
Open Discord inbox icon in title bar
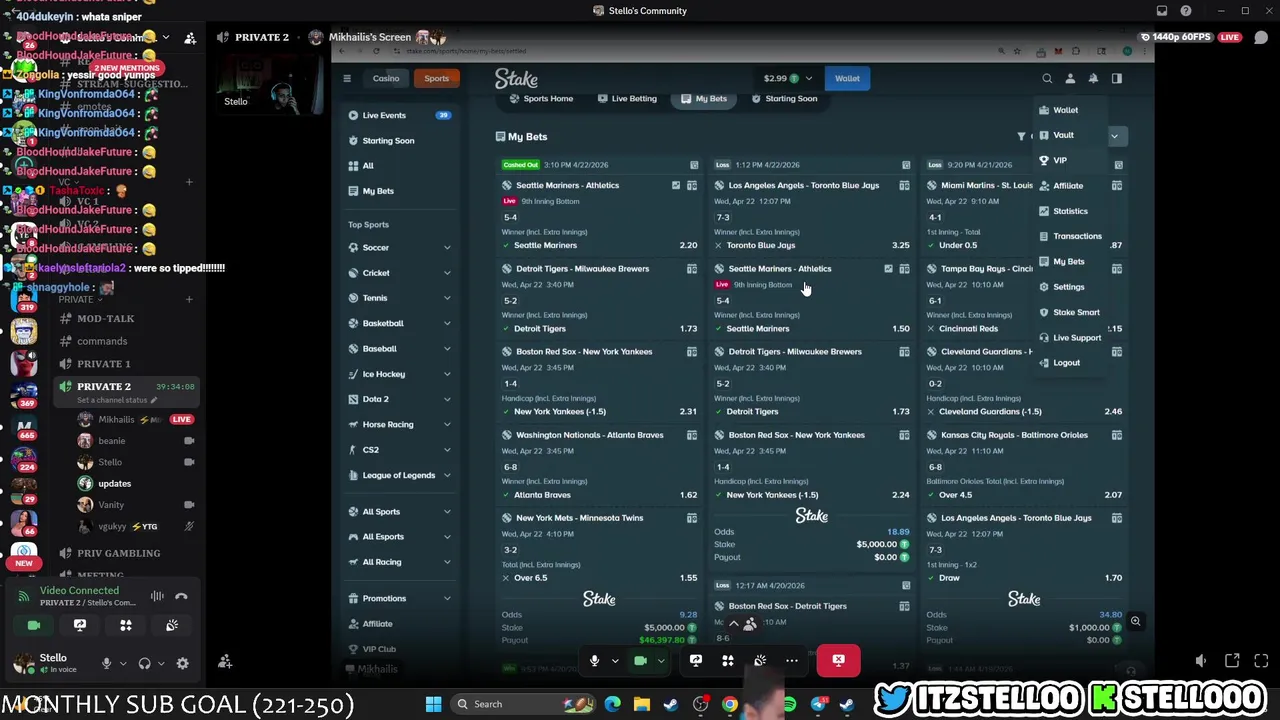pyautogui.click(x=1162, y=11)
